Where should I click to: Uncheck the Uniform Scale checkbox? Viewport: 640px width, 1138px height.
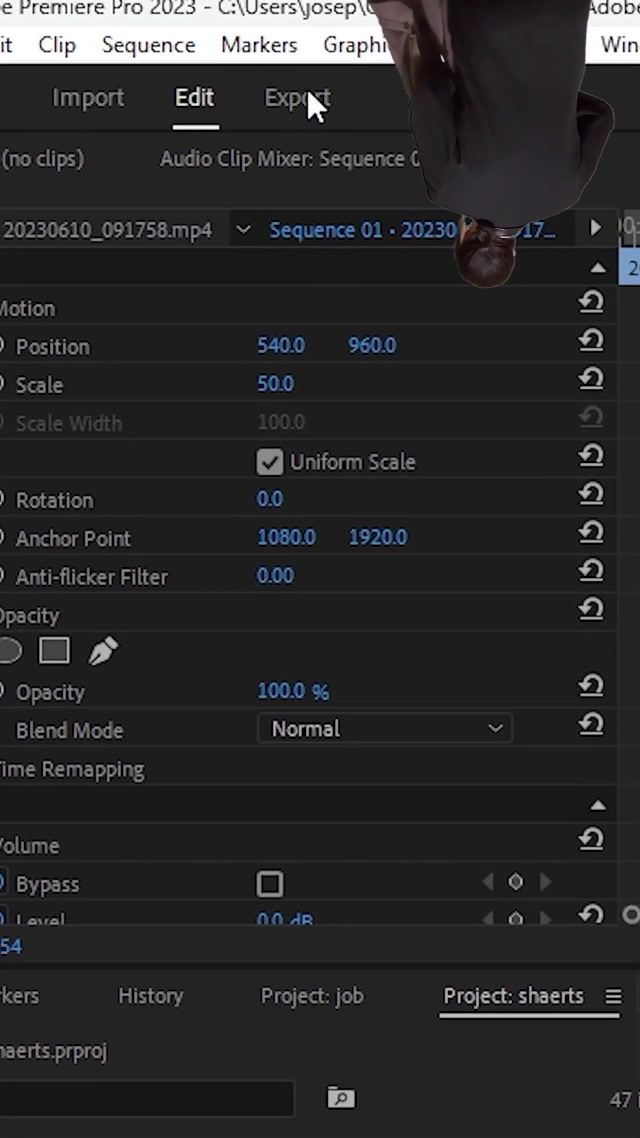click(x=269, y=462)
